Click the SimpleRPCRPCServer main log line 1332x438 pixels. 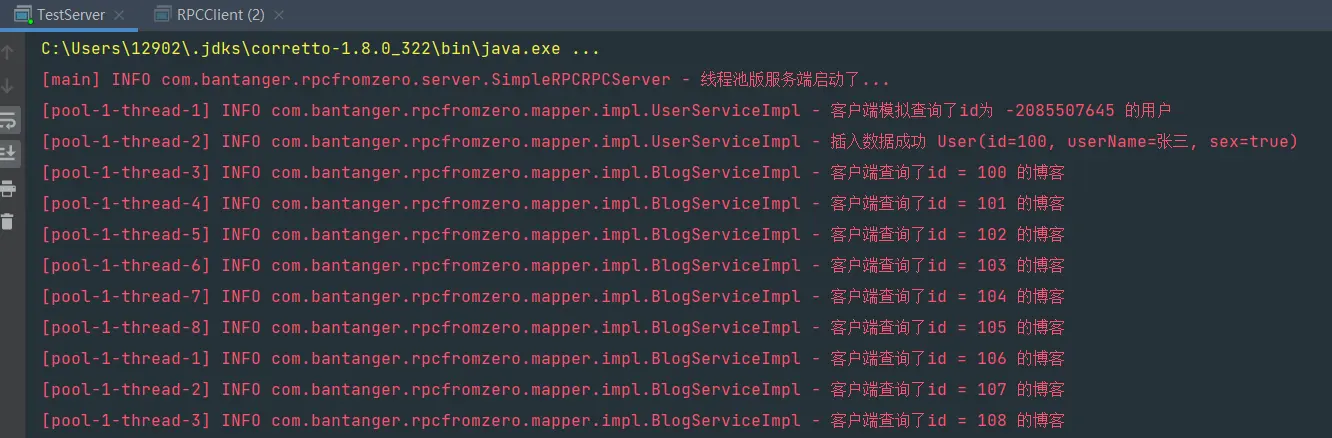[465, 80]
